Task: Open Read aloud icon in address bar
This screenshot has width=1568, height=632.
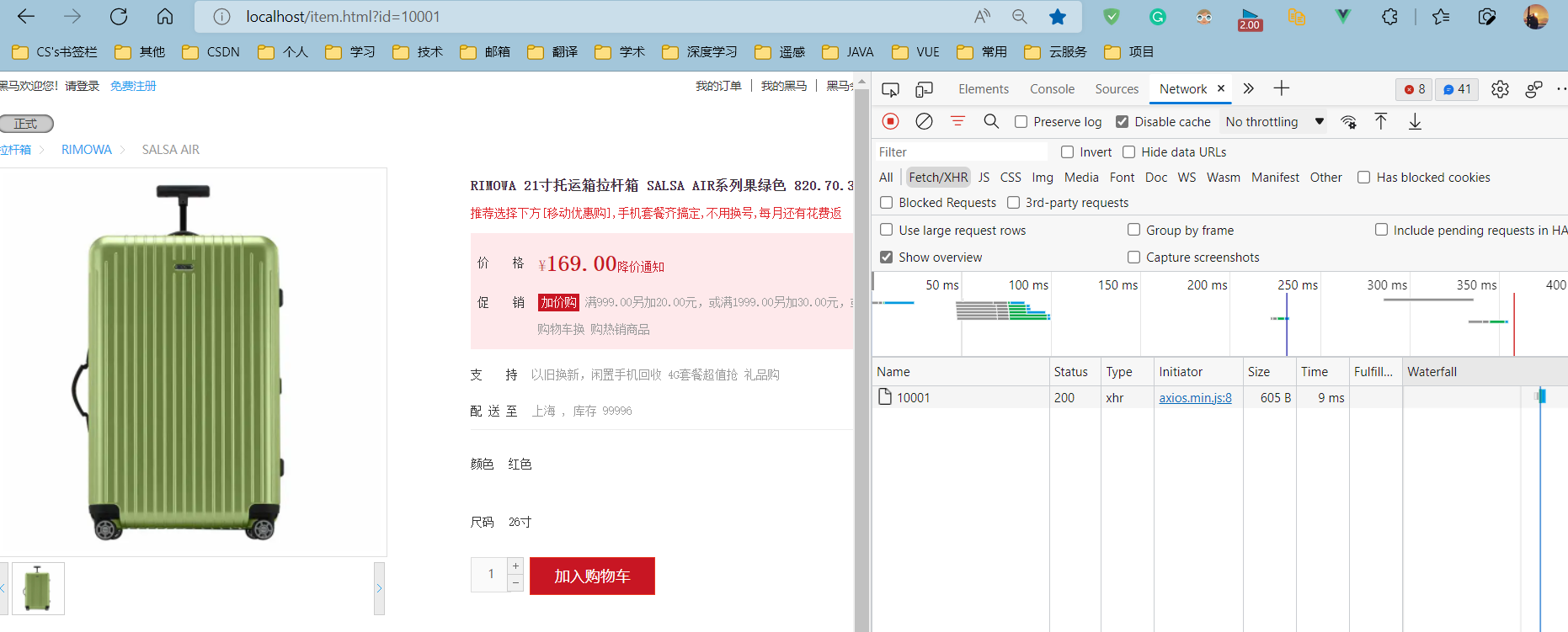Action: 982,17
